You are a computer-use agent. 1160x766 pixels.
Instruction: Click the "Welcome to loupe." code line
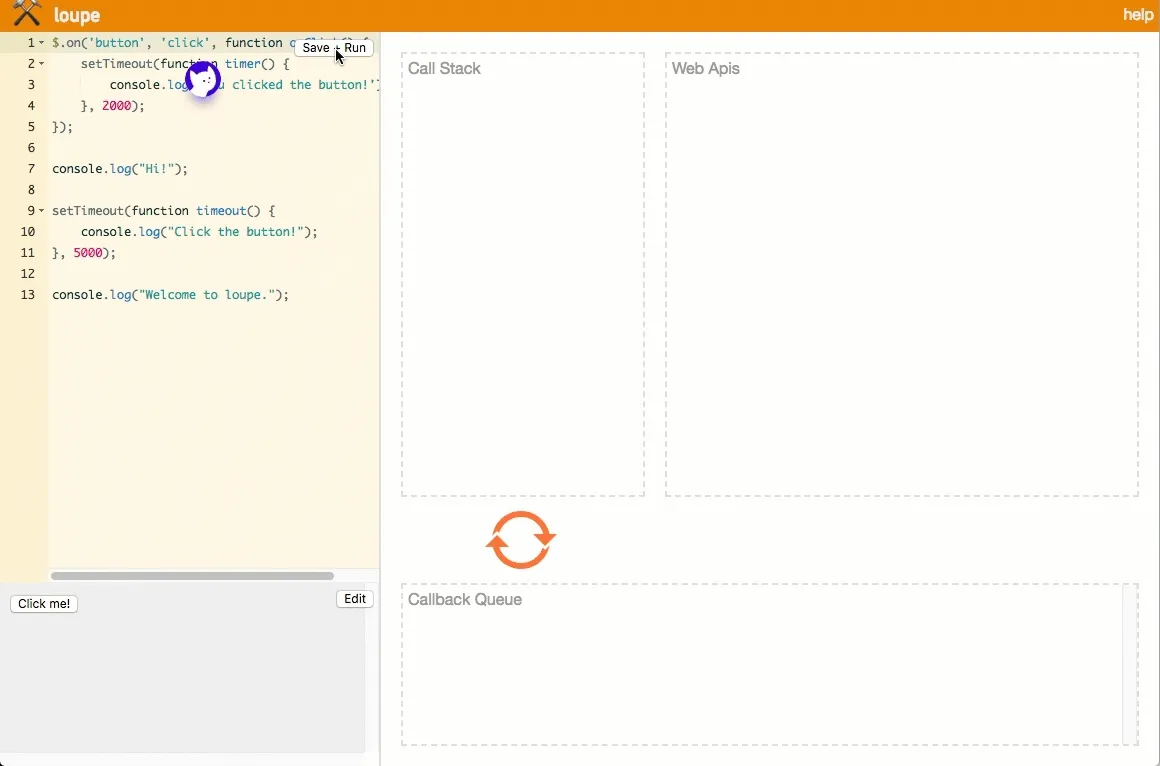click(x=170, y=295)
